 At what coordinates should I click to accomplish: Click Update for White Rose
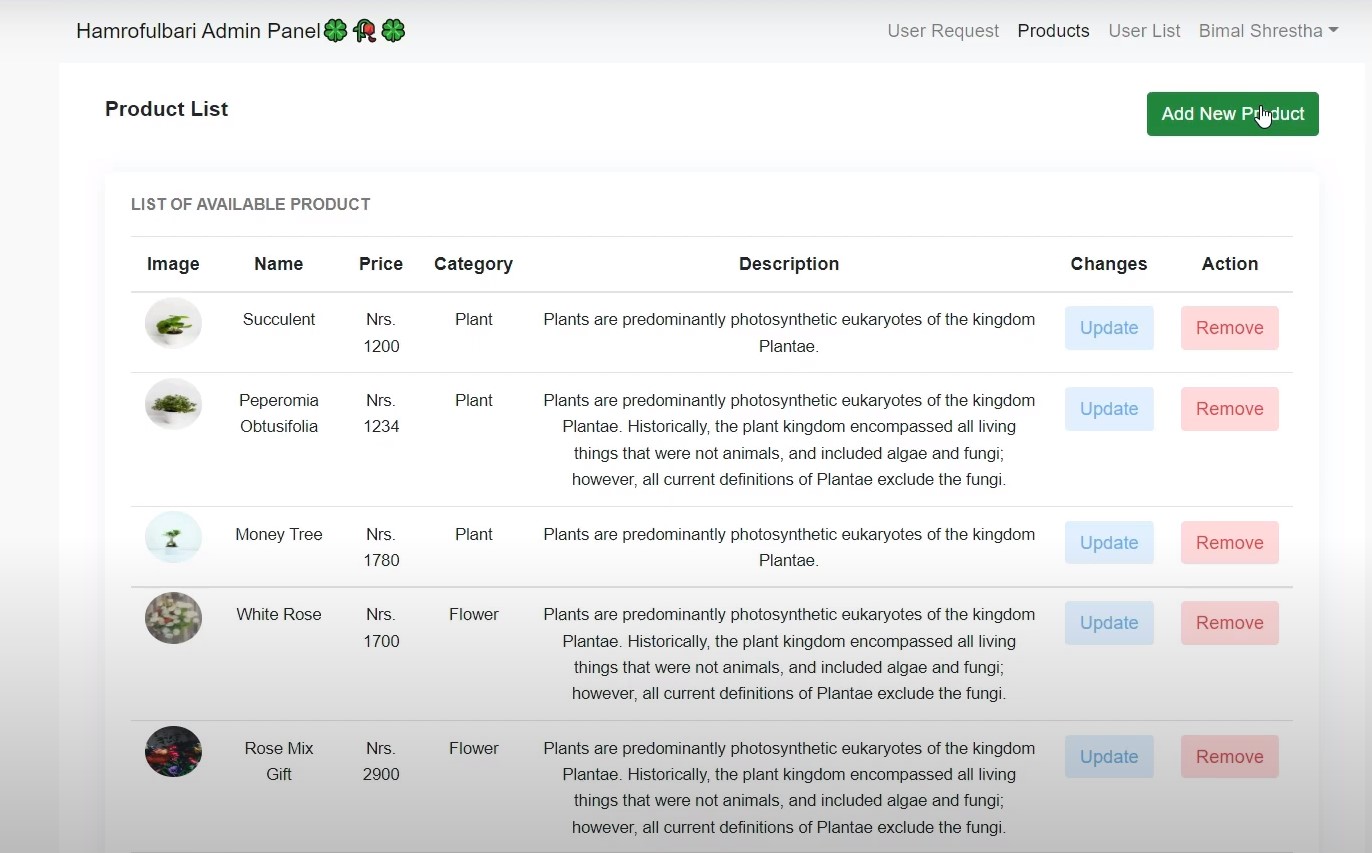click(x=1108, y=622)
